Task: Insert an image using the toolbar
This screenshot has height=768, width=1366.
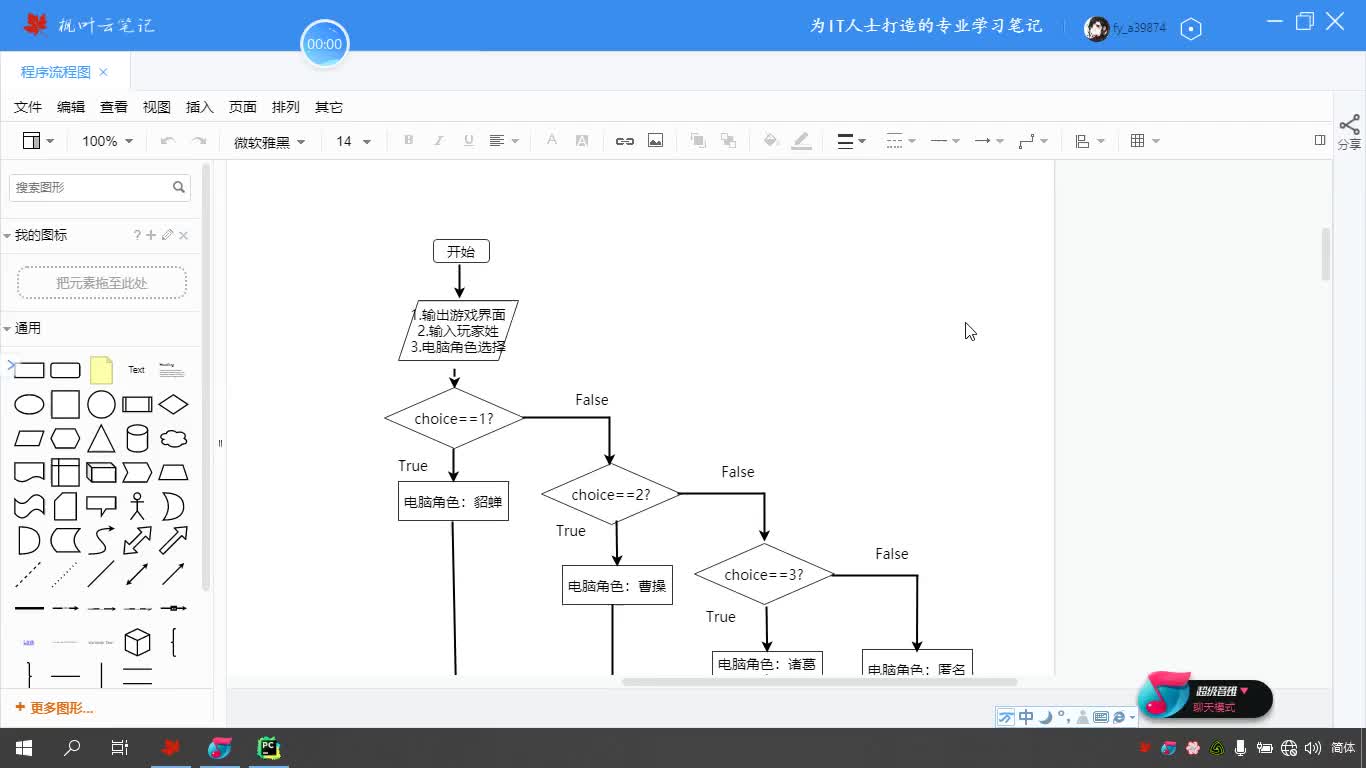Action: coord(655,141)
